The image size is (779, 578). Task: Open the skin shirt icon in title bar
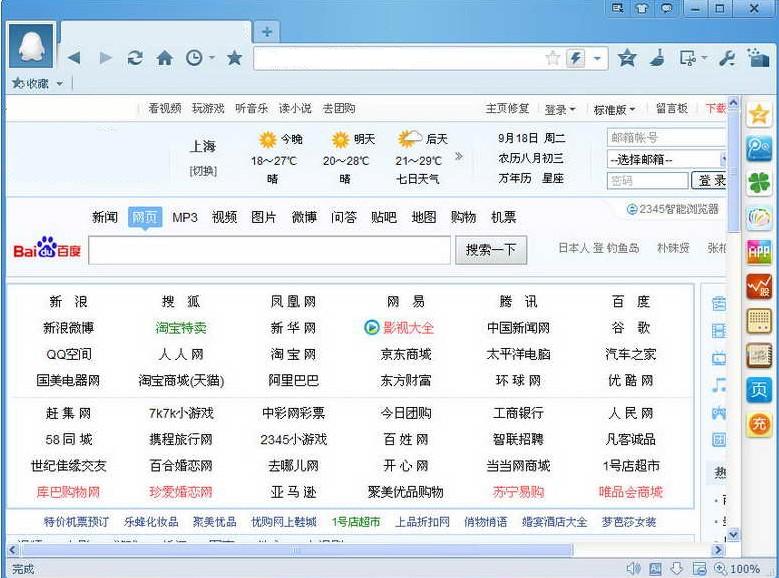click(642, 8)
